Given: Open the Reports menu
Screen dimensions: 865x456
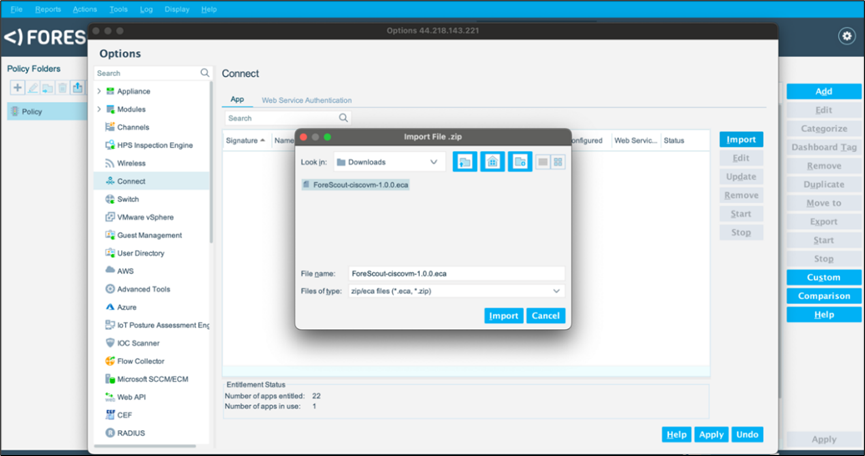Looking at the screenshot, I should (48, 9).
